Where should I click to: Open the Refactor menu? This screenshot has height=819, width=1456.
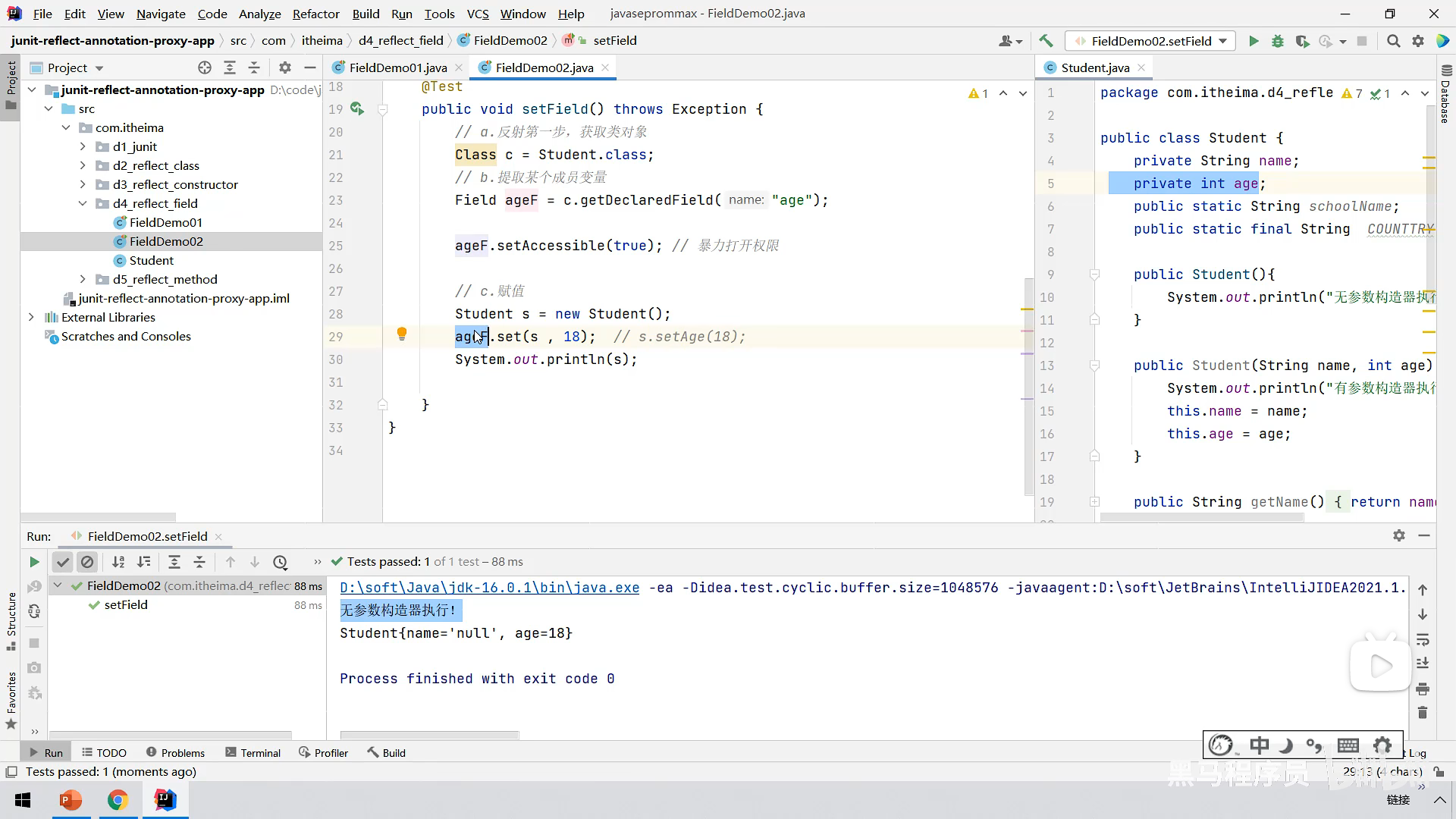coord(315,14)
